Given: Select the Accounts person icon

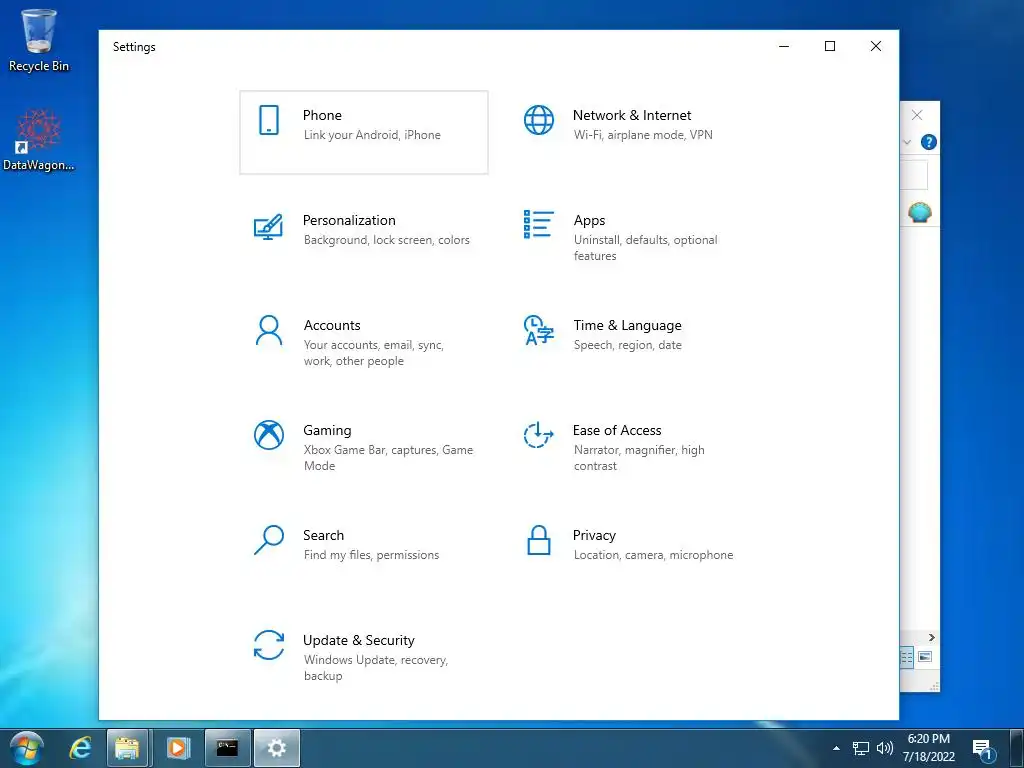Looking at the screenshot, I should coord(268,330).
